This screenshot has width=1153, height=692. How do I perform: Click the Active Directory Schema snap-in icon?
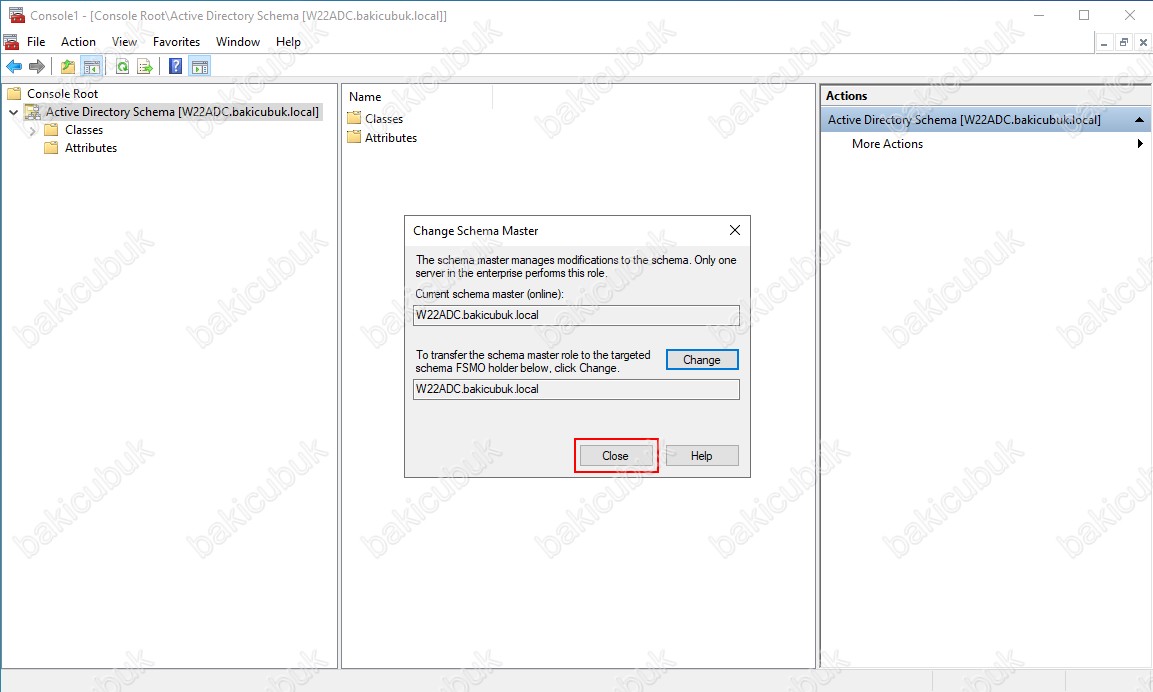coord(32,112)
